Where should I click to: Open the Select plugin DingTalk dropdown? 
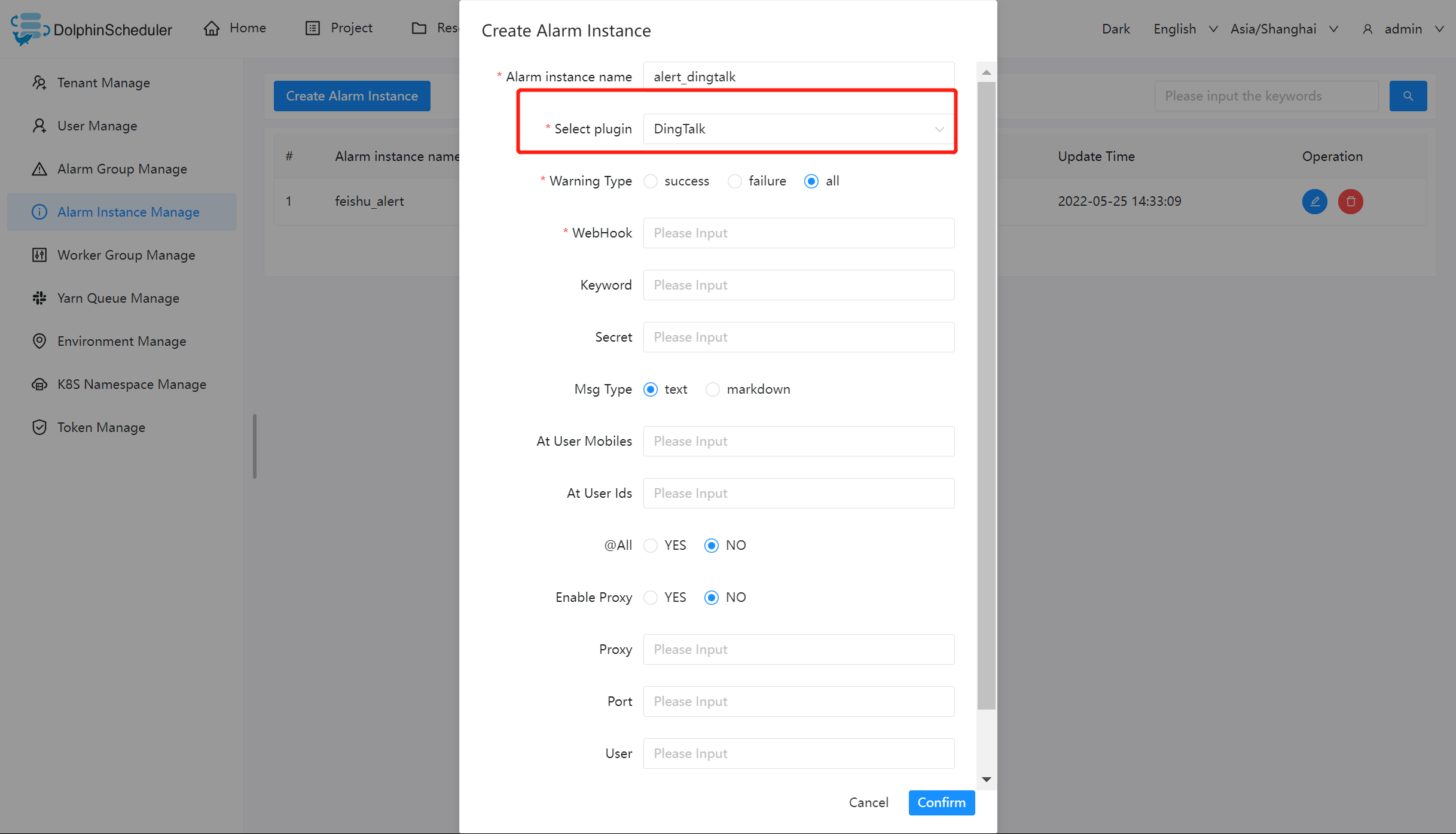tap(798, 129)
